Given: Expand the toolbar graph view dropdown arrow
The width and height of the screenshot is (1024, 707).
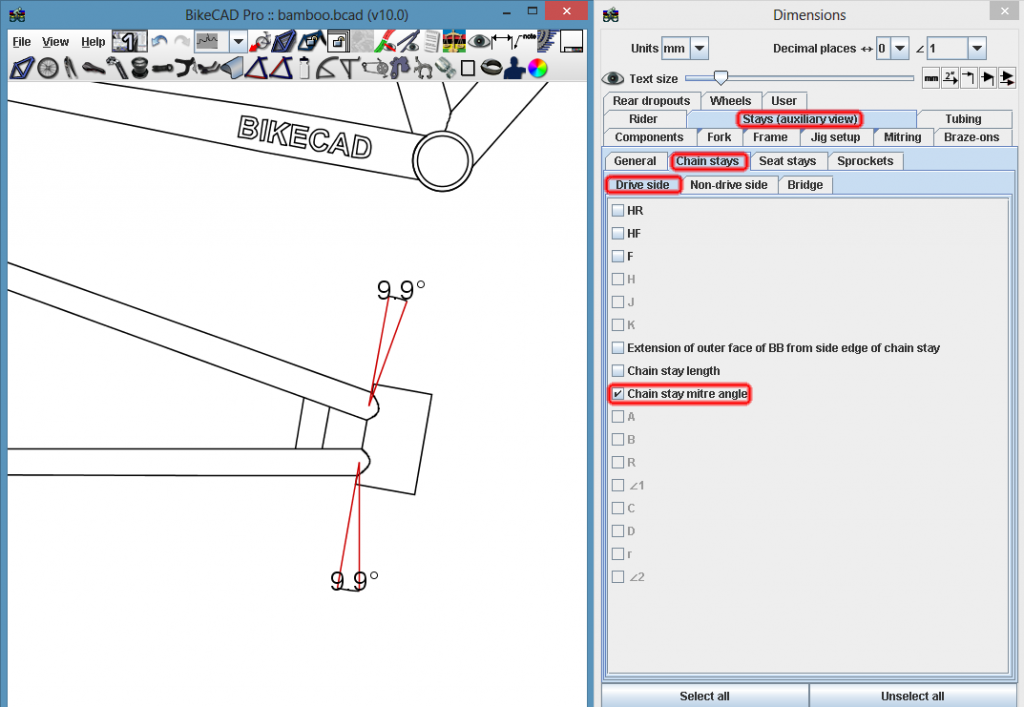Looking at the screenshot, I should point(238,42).
